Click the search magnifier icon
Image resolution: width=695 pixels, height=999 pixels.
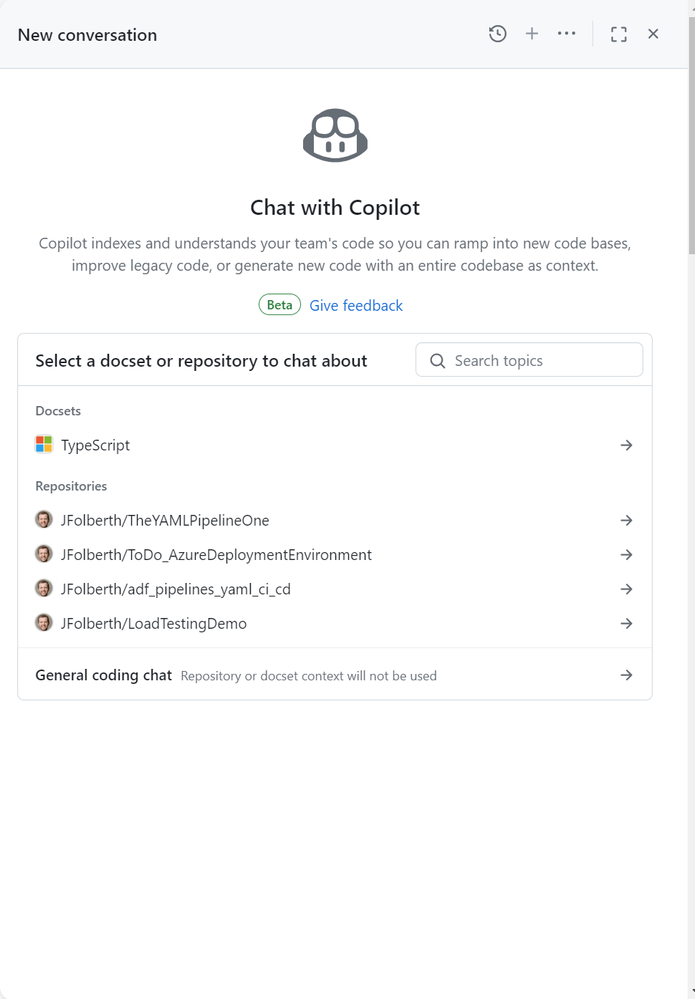tap(437, 361)
